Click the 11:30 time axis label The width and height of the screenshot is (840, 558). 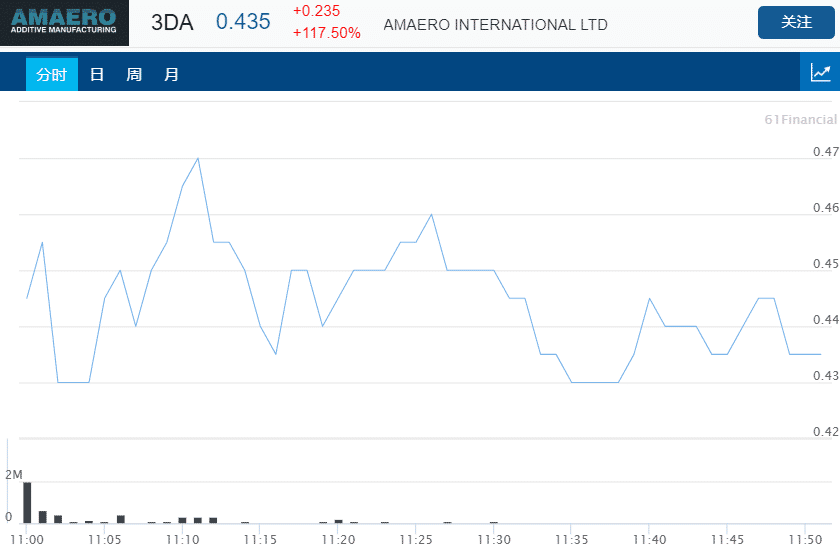493,539
